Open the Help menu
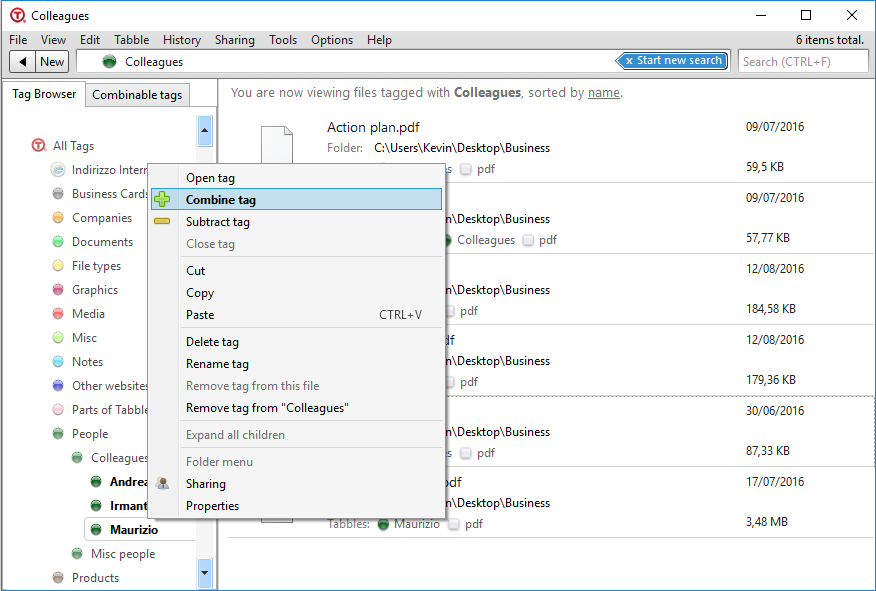876x591 pixels. (x=379, y=40)
